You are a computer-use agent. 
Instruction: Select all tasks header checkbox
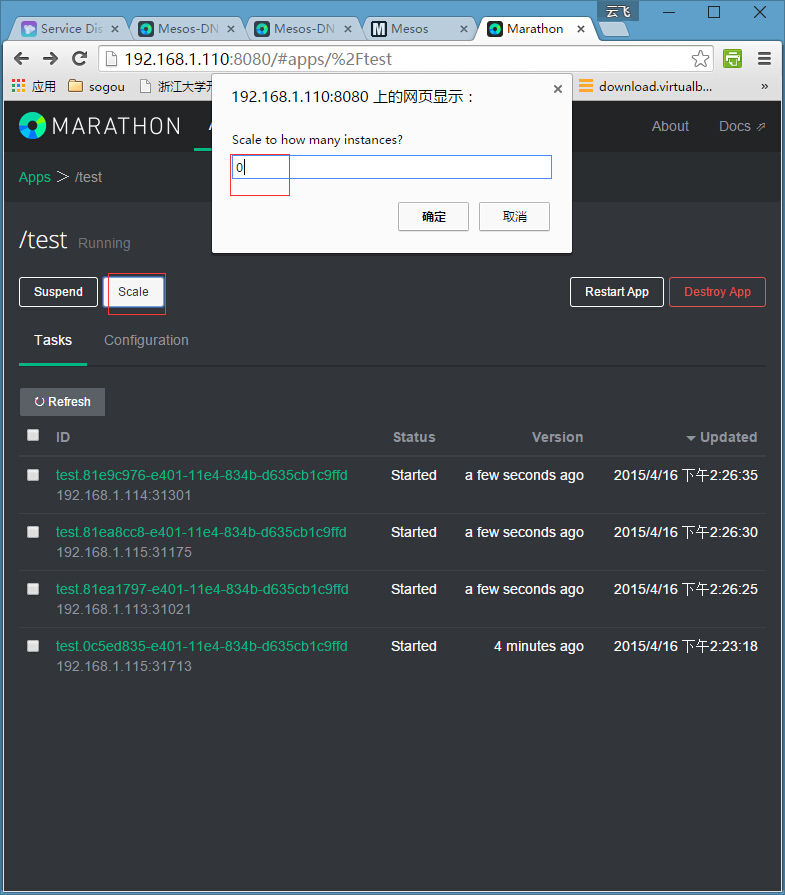pos(33,436)
